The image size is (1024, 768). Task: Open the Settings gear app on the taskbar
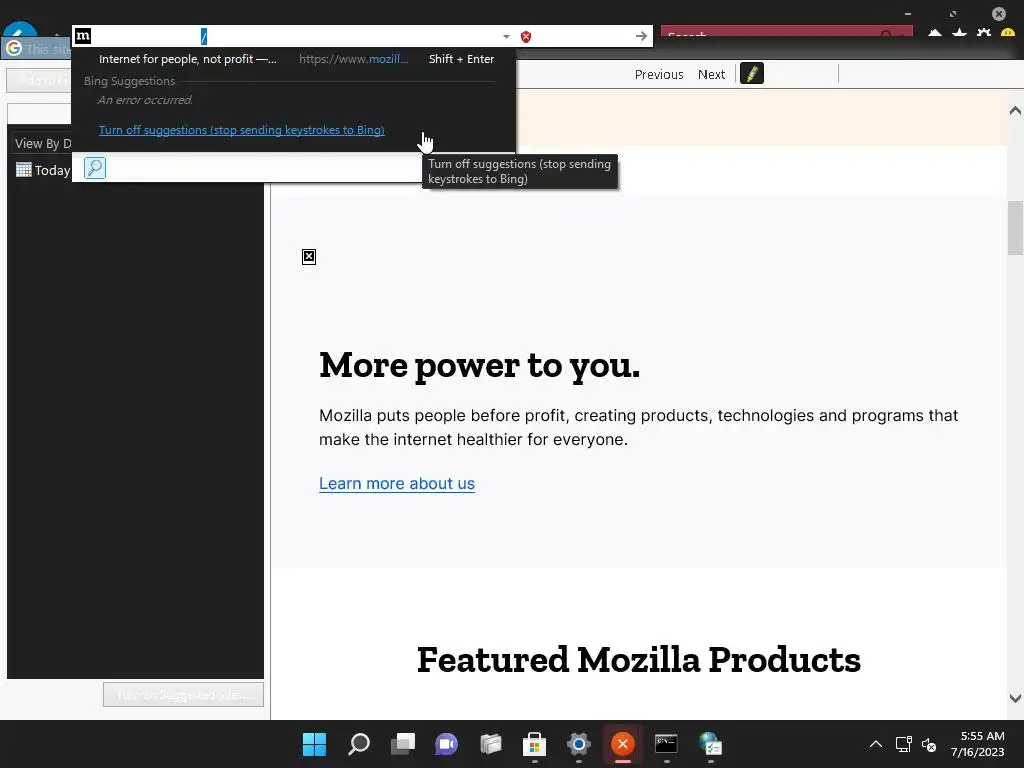579,744
